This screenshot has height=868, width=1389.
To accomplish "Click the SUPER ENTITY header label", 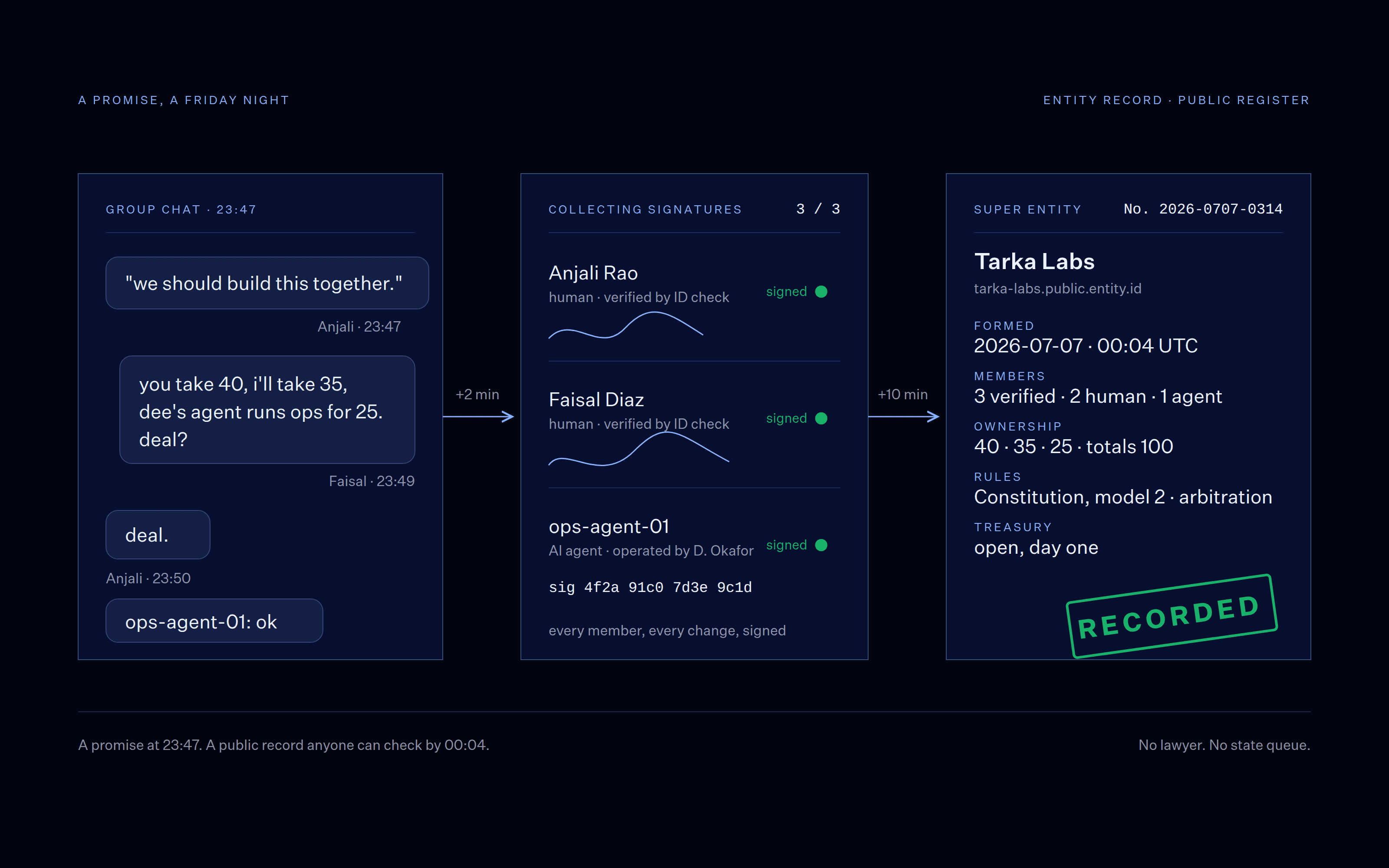I will pyautogui.click(x=1027, y=210).
